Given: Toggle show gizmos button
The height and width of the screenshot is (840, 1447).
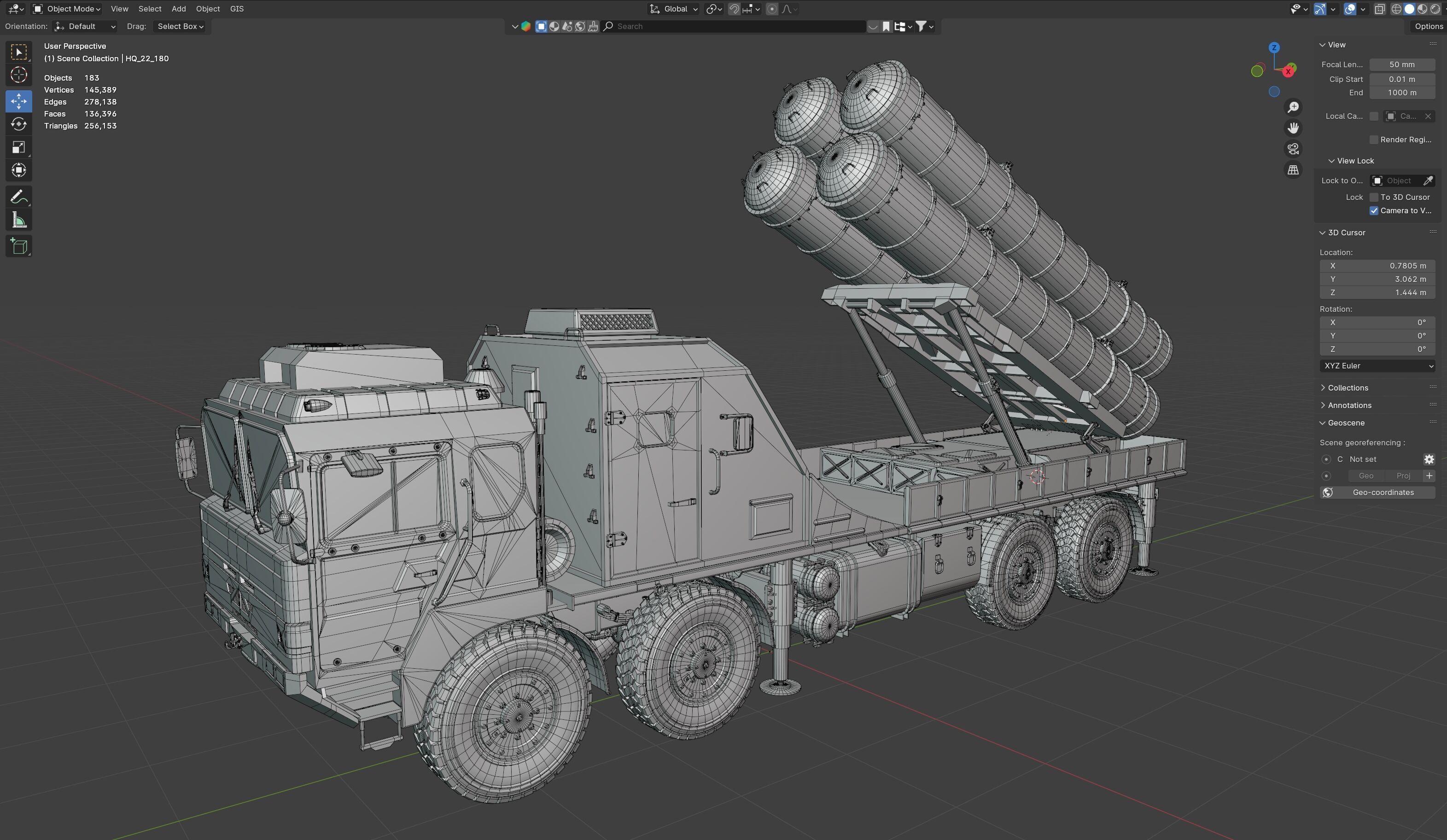Looking at the screenshot, I should tap(1320, 9).
